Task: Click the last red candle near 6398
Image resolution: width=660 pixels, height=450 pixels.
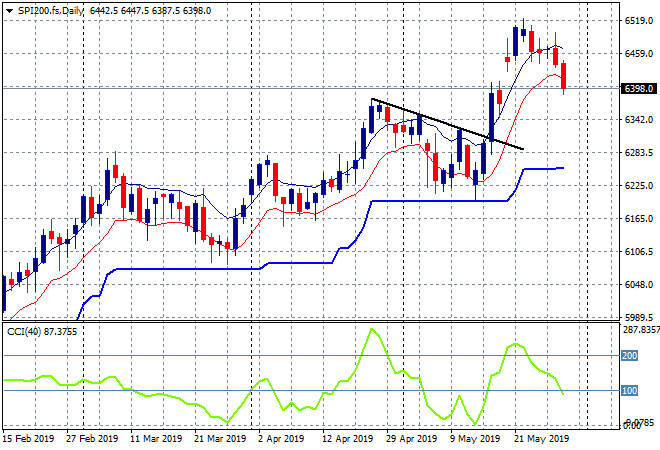Action: [564, 76]
